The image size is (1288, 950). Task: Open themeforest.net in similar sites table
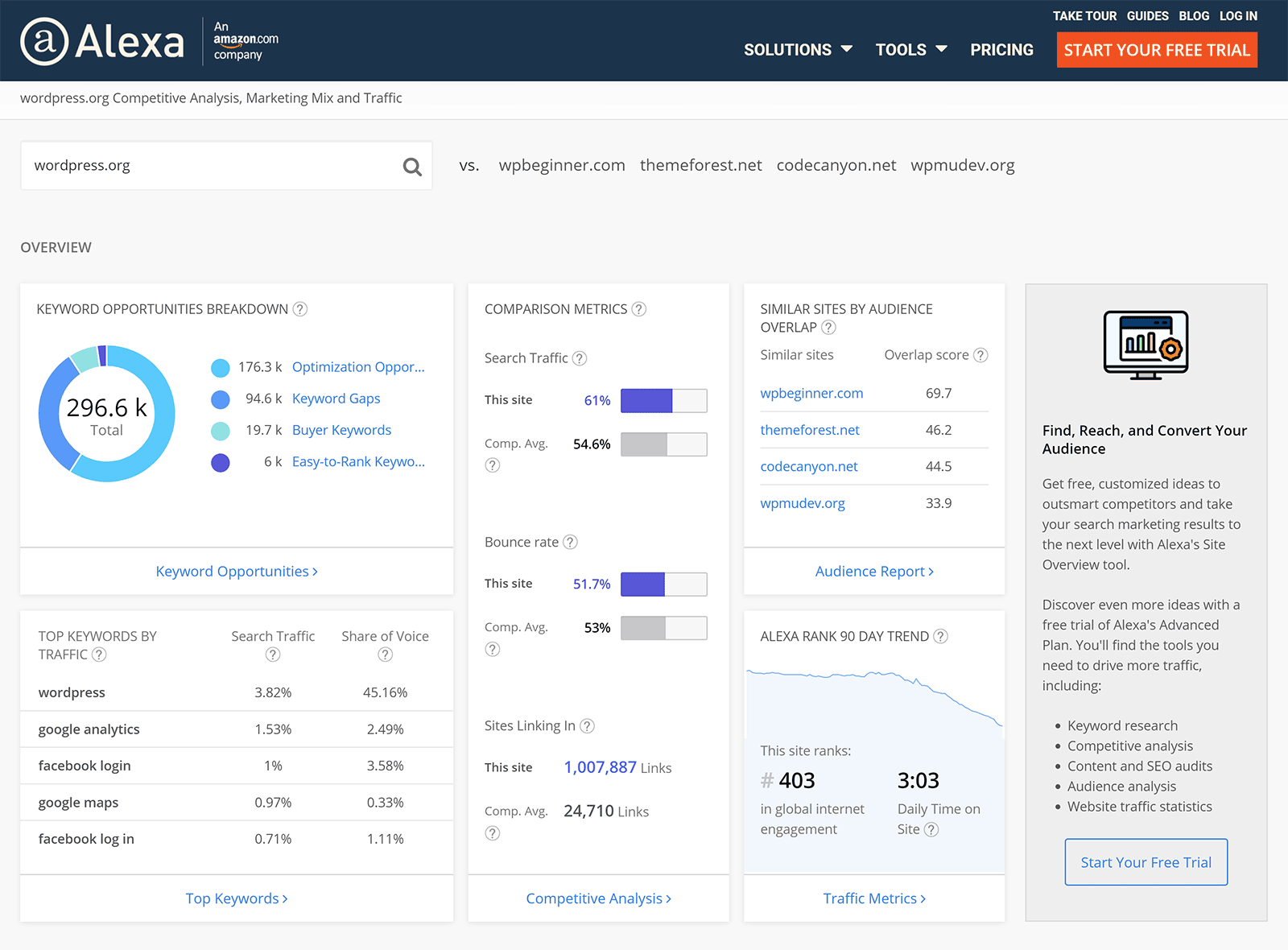[810, 430]
